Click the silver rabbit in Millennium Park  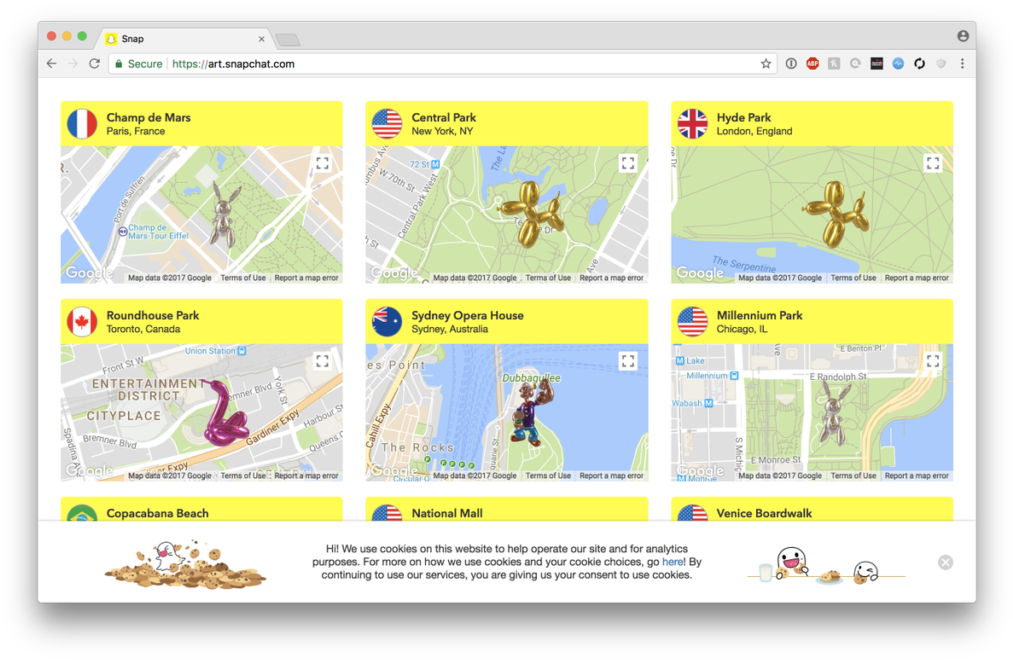point(835,412)
